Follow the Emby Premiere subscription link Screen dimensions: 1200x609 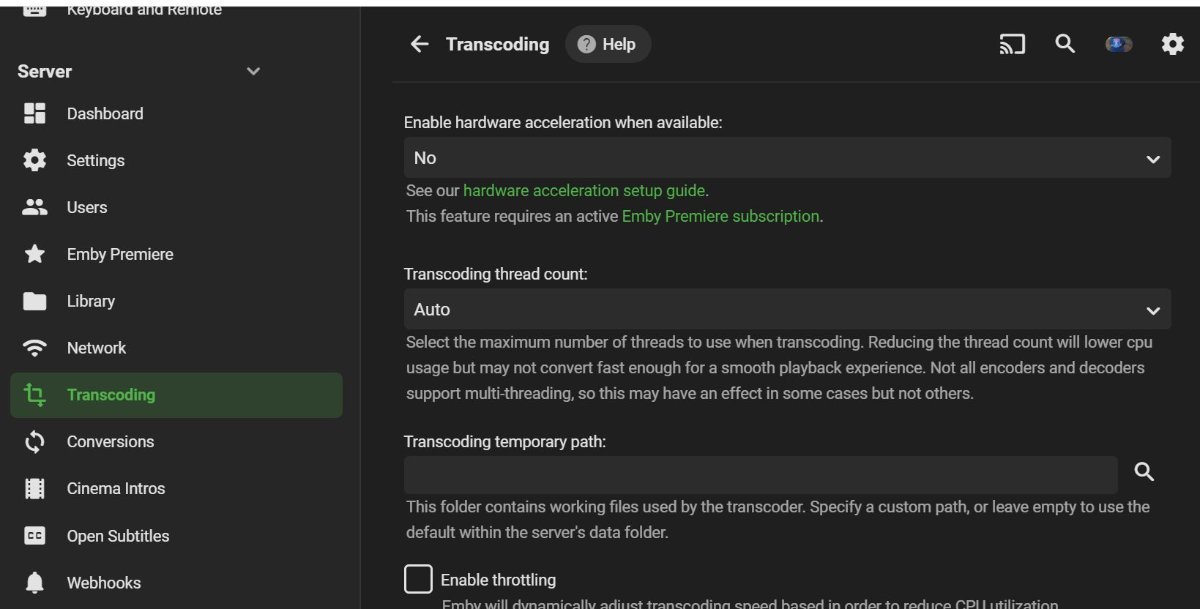(720, 216)
